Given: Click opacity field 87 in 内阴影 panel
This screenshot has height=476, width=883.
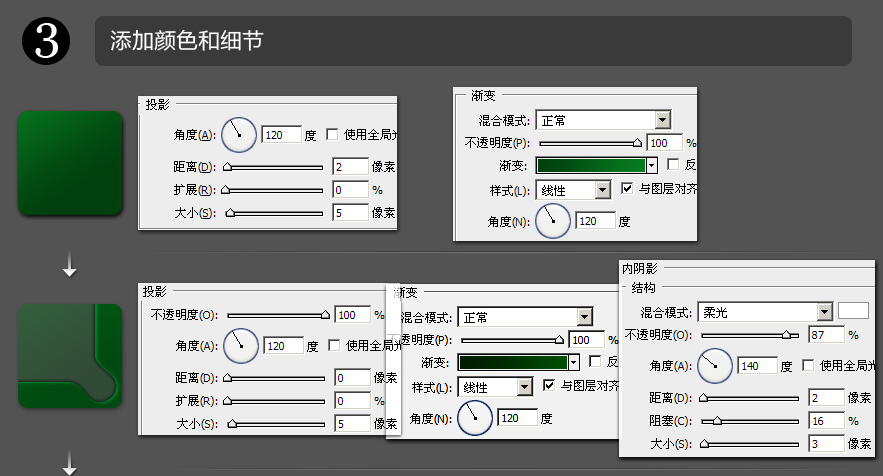Looking at the screenshot, I should point(826,335).
